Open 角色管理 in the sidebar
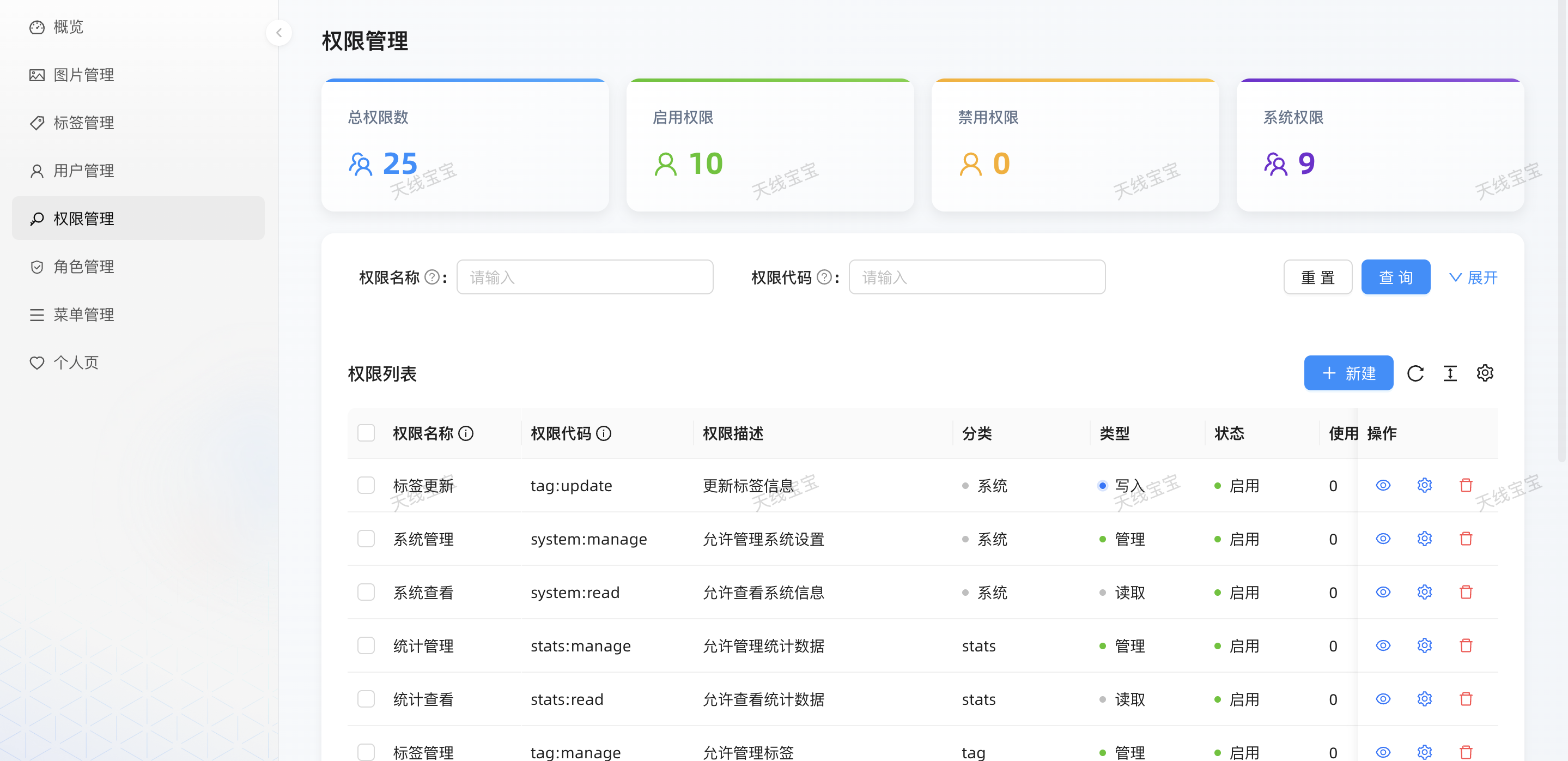 pos(83,267)
